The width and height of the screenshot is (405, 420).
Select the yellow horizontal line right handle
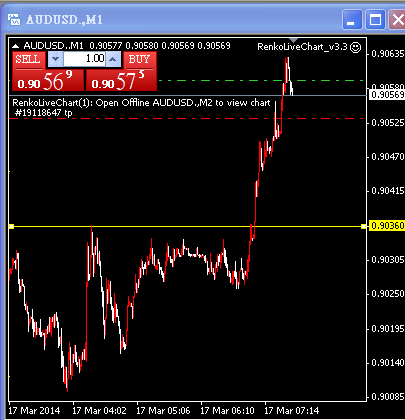pyautogui.click(x=363, y=227)
